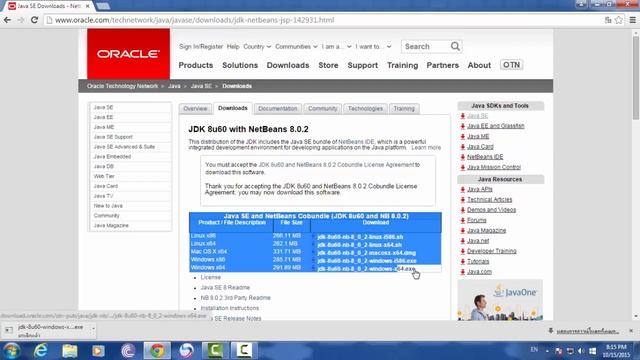Screen dimensions: 640x360
Task: Switch to the Documentation tab
Action: [278, 109]
